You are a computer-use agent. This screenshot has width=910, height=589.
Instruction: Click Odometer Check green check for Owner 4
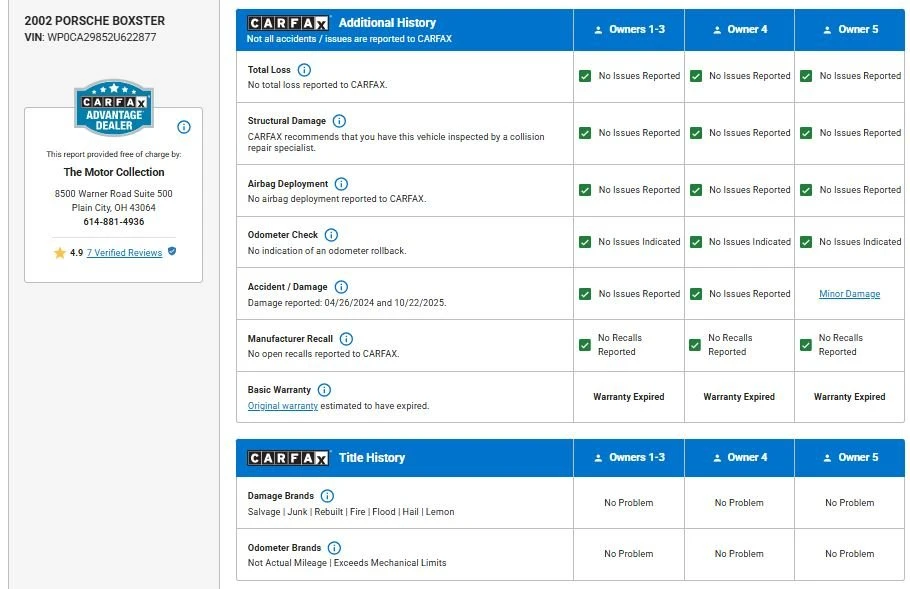[696, 242]
